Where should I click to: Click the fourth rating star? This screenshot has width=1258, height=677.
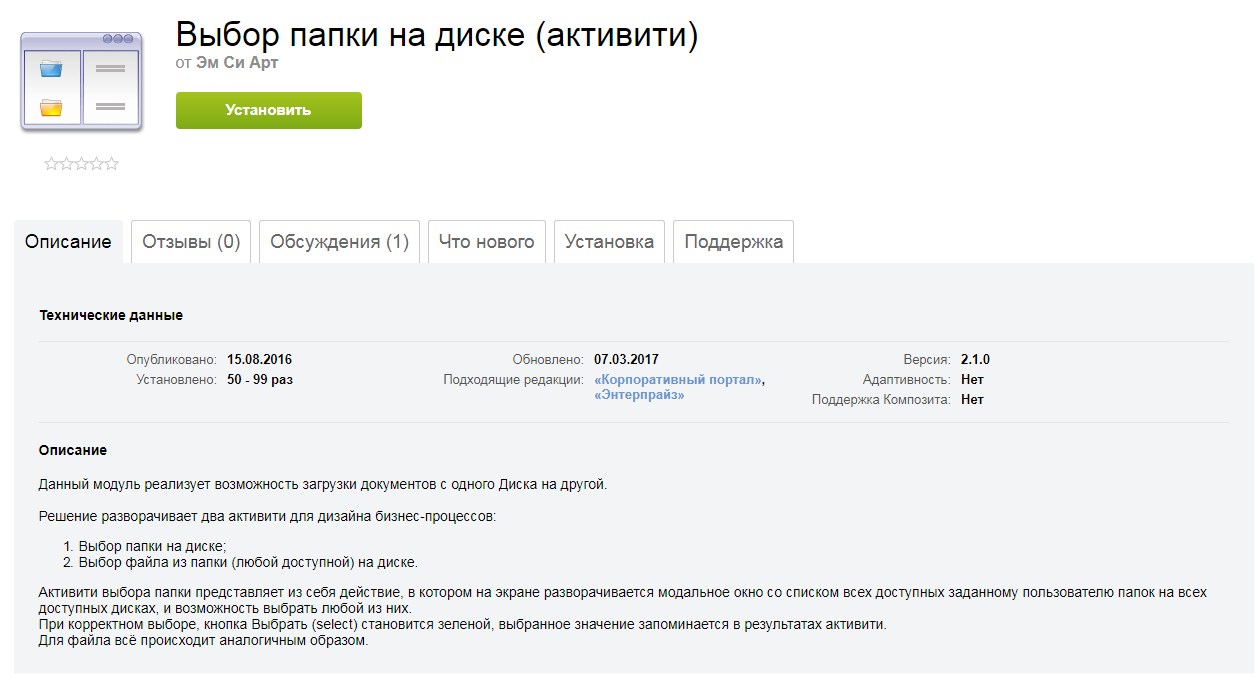tap(98, 162)
